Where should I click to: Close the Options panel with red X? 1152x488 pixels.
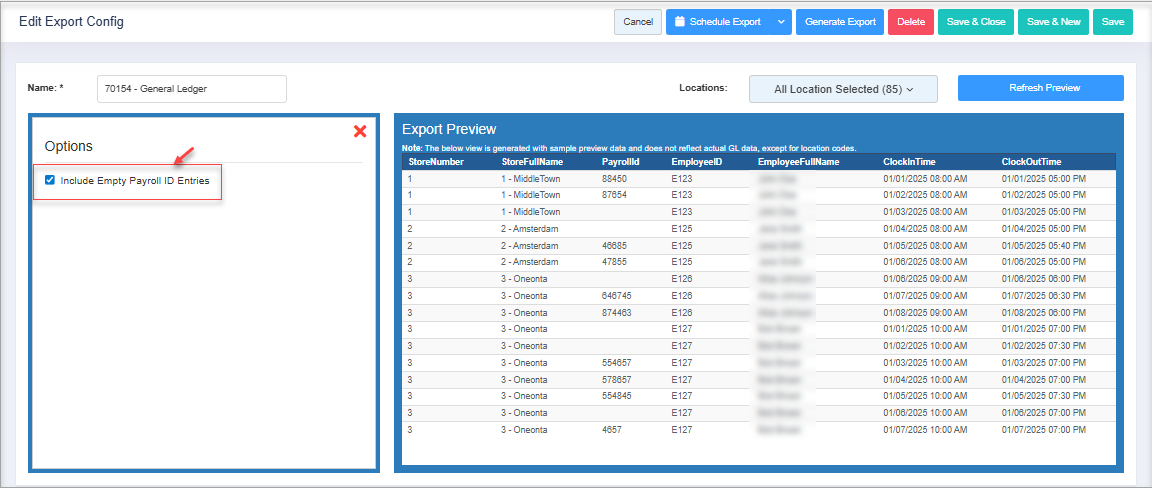click(360, 131)
